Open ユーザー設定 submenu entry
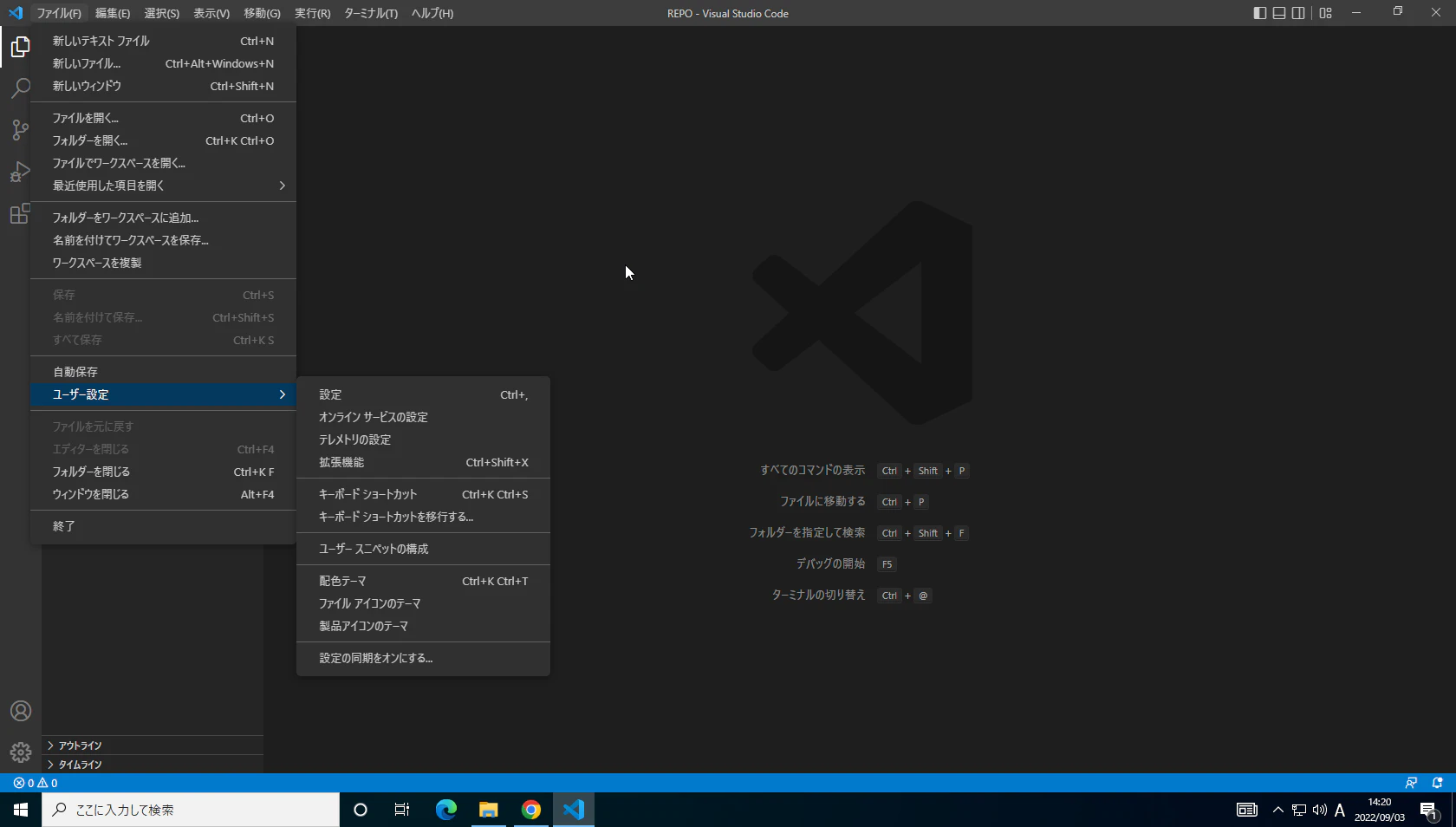The width and height of the screenshot is (1456, 827). 164,394
